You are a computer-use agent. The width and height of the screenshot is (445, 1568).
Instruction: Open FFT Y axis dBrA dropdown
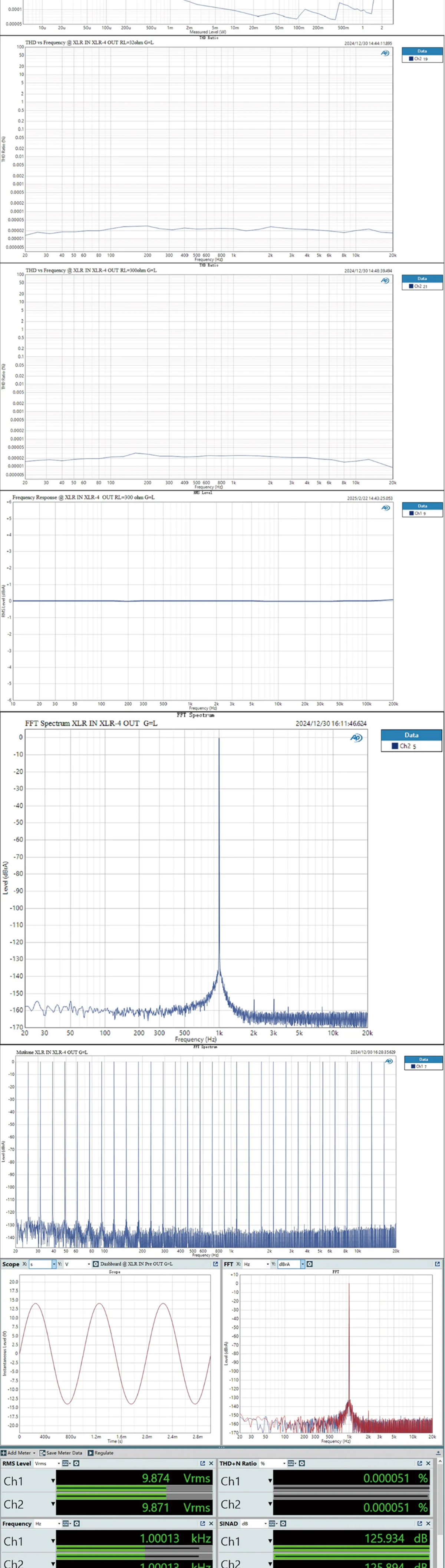[x=302, y=1264]
